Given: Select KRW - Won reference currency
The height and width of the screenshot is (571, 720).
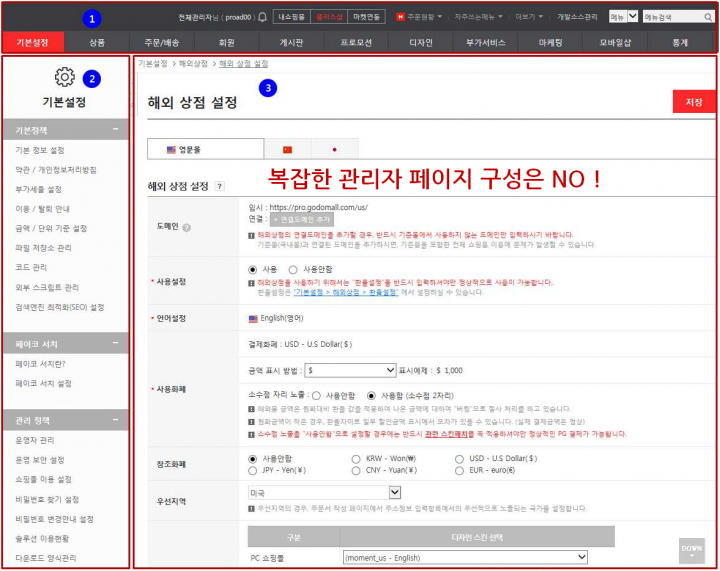Looking at the screenshot, I should pos(355,459).
